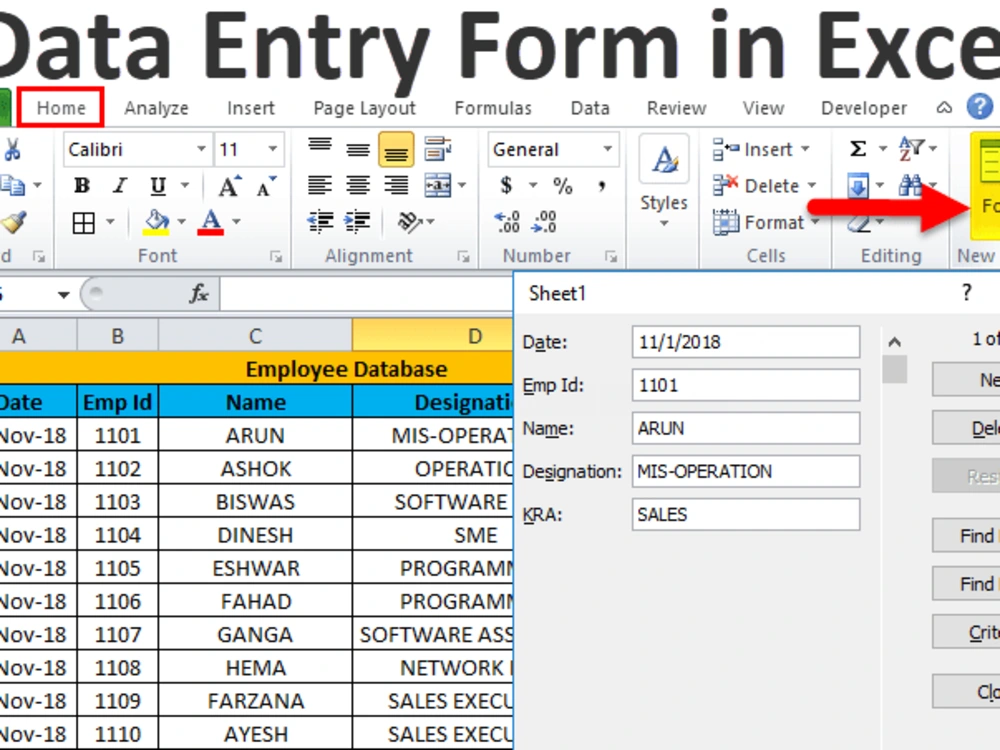Align text left

pos(320,186)
